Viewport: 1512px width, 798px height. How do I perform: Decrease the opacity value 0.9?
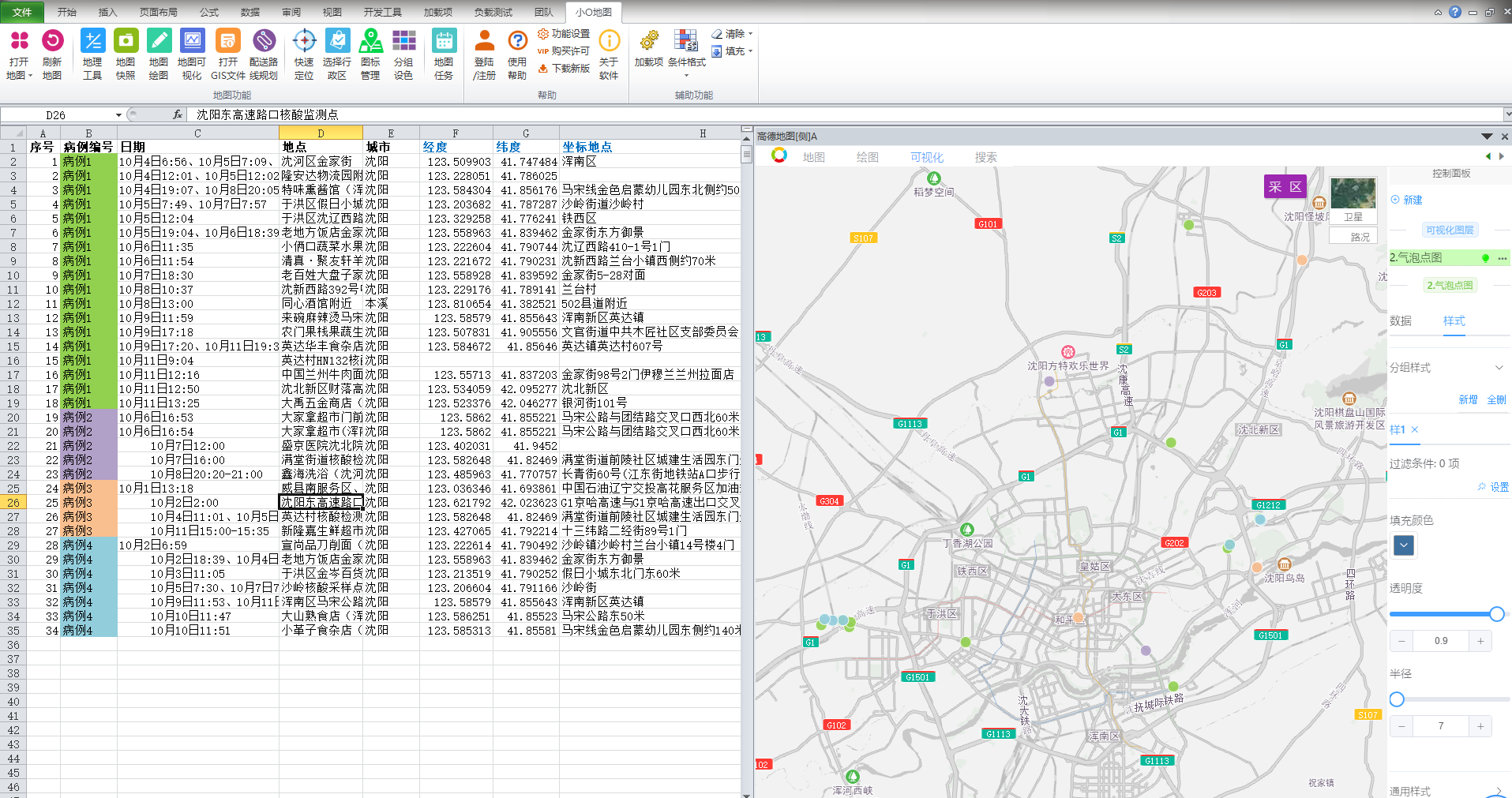click(1401, 641)
